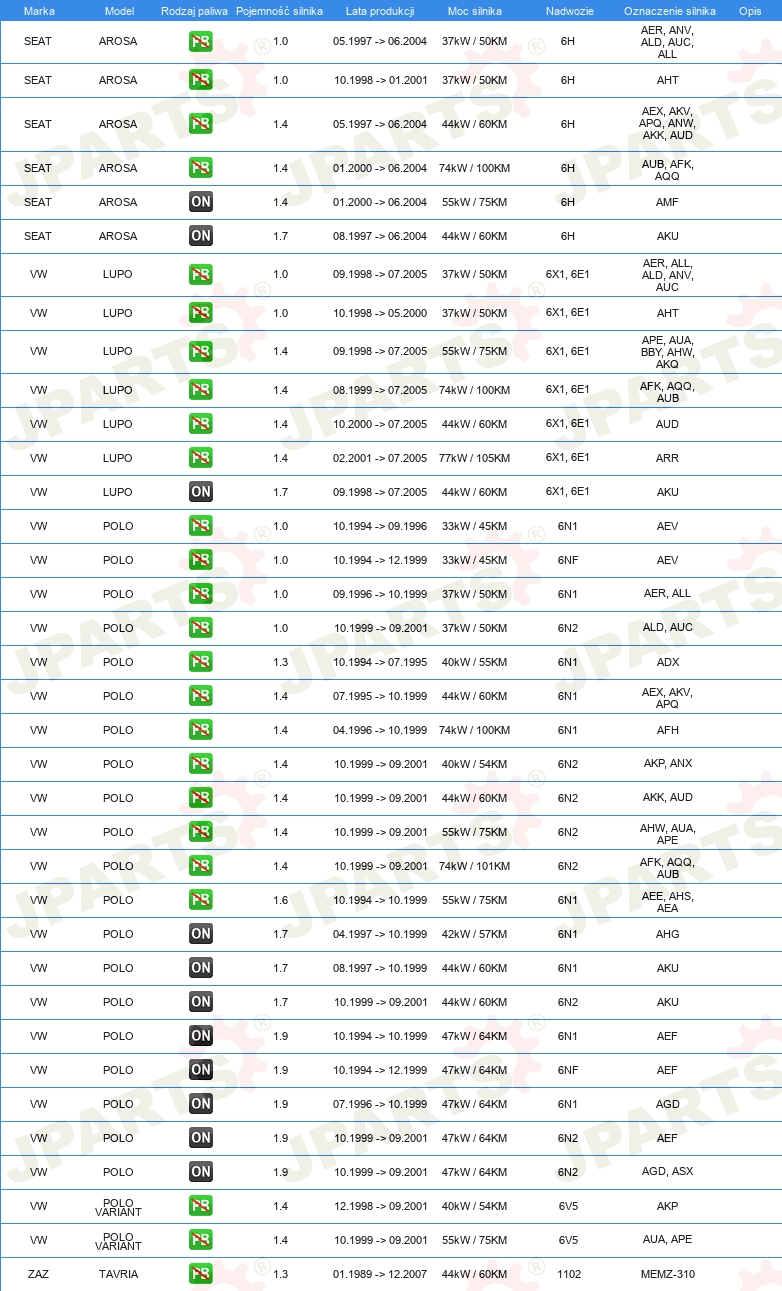Screen dimensions: 782x1291
Task: Click the ADX engine code cell
Action: tap(668, 662)
